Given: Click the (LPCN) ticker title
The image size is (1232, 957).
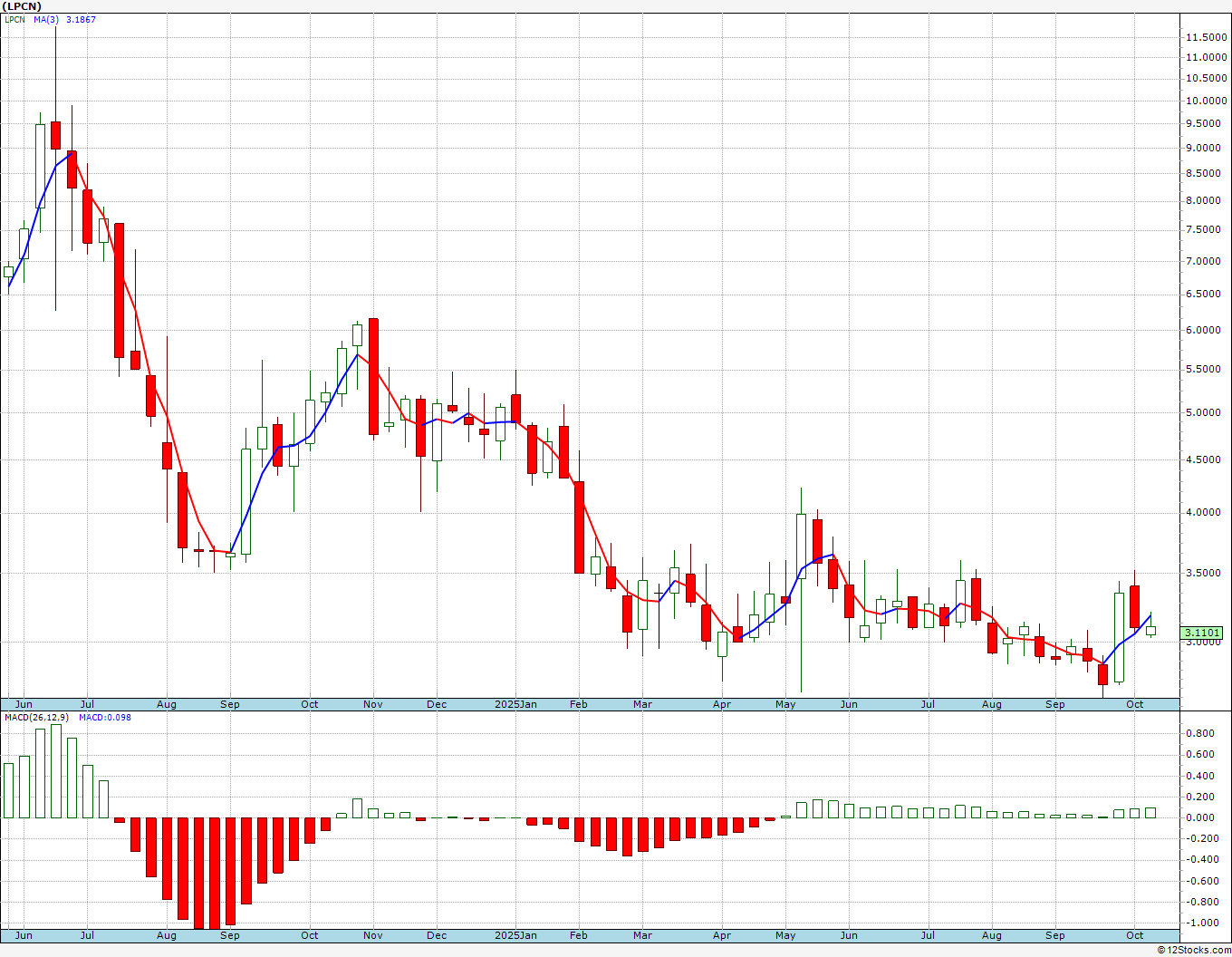Looking at the screenshot, I should [23, 6].
